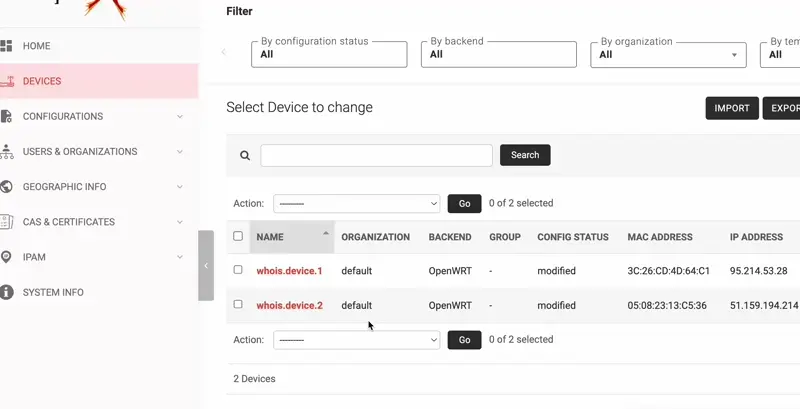Sort by the IP Address column header
800x409 pixels.
pyautogui.click(x=756, y=237)
